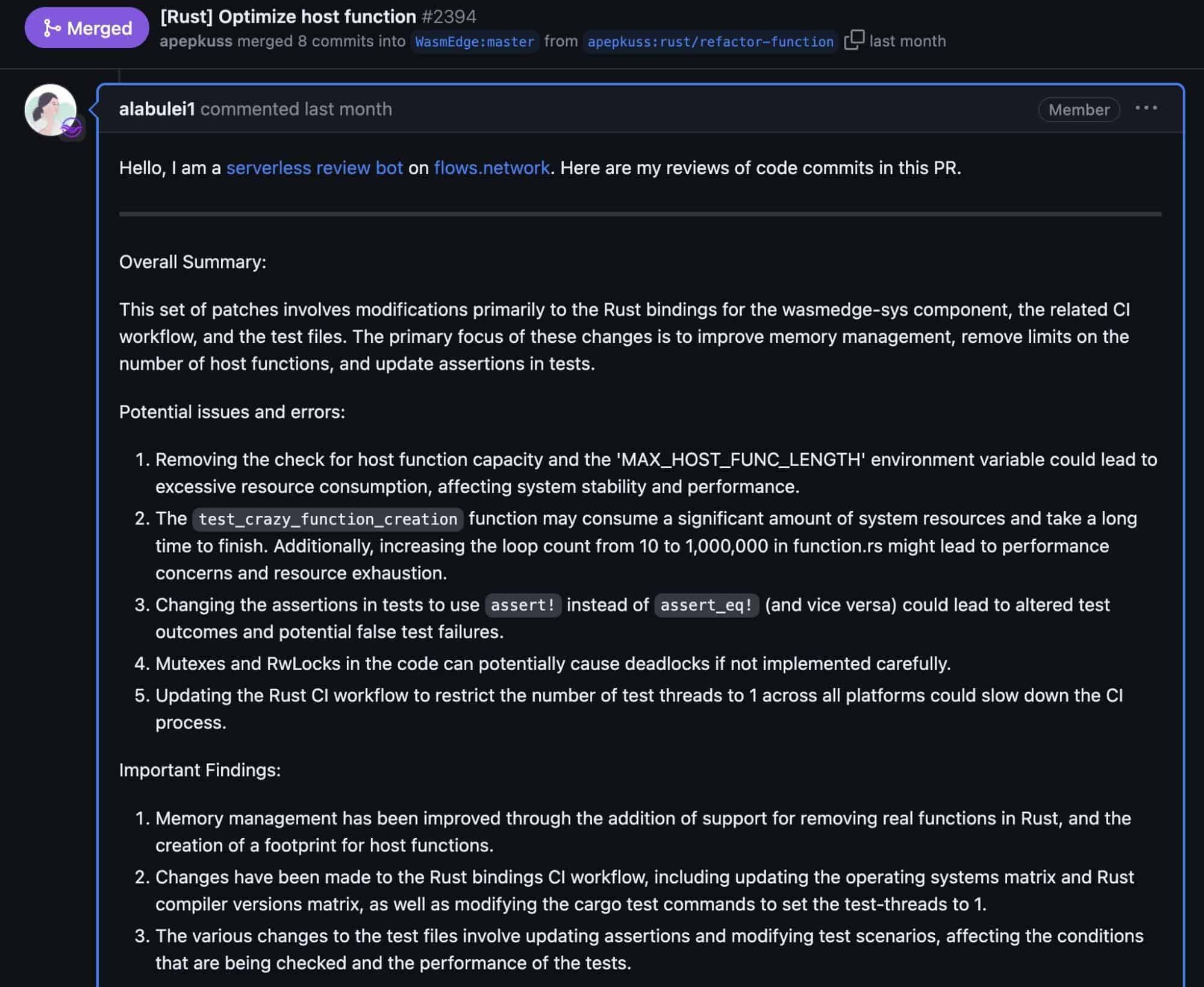Screen dimensions: 1204x987
Task: Click the apepkuss author name
Action: [x=195, y=41]
